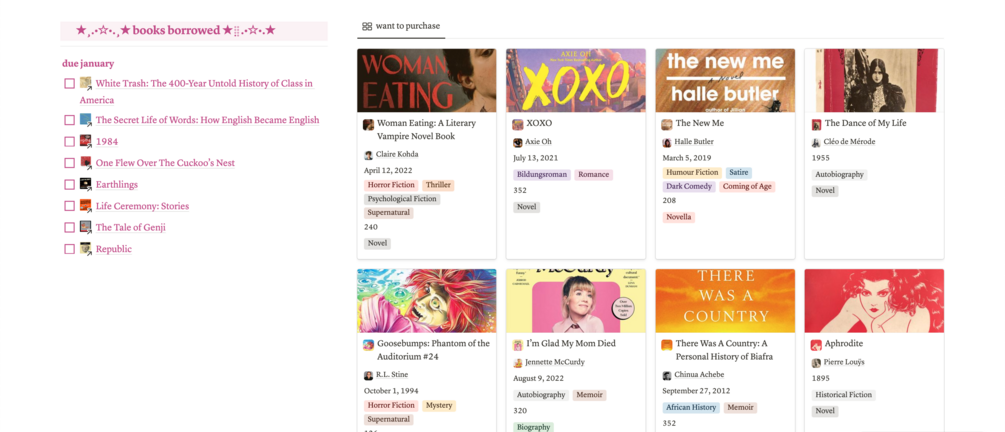This screenshot has width=1005, height=432.
Task: Click the Novella tag
Action: (x=679, y=217)
